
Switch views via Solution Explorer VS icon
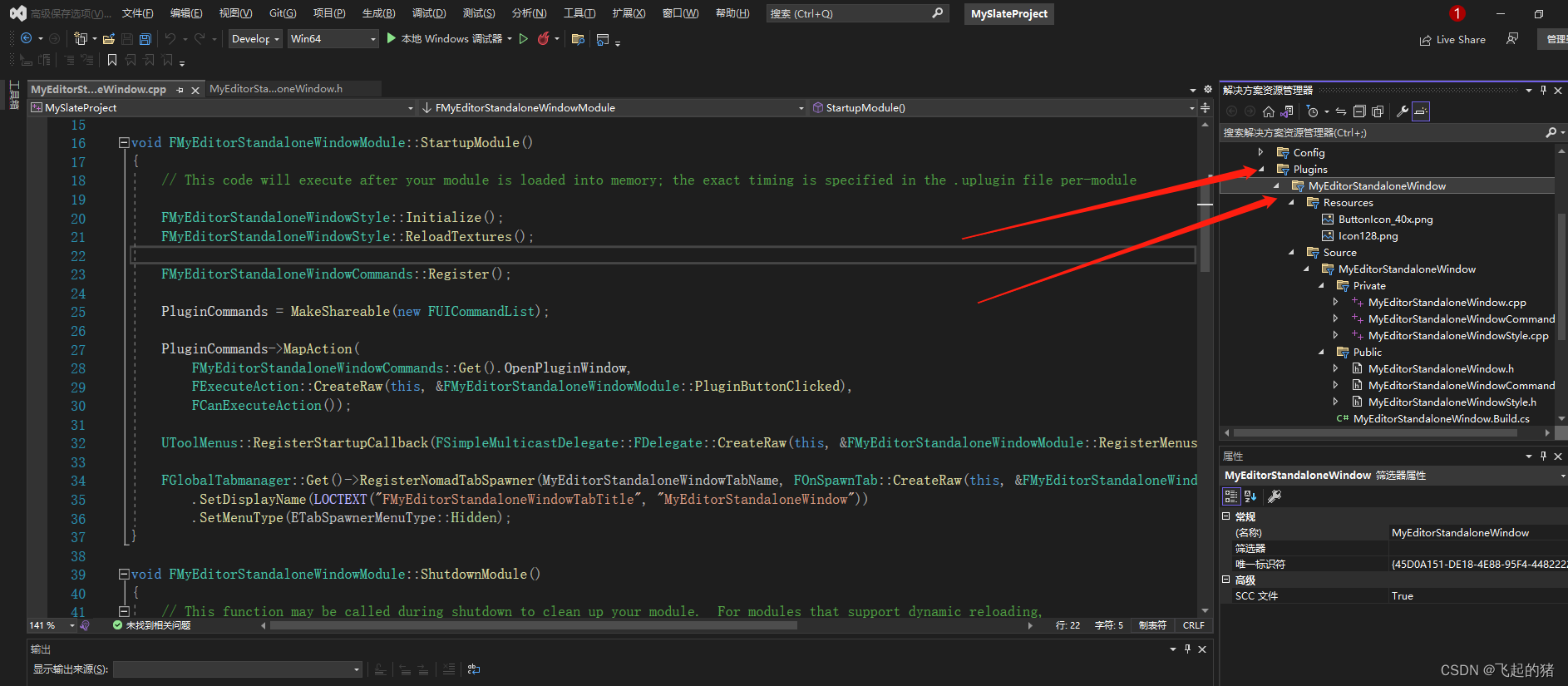pyautogui.click(x=1287, y=111)
